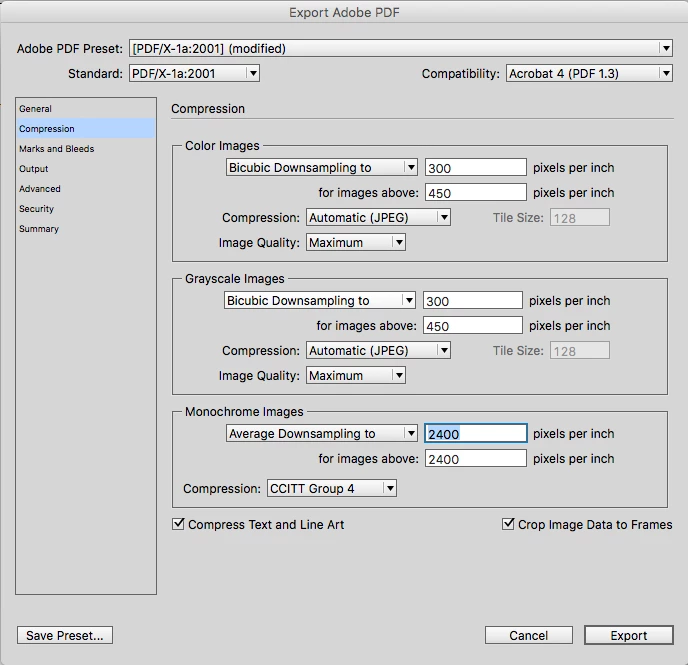
Task: Click Grayscale 'for images above' field 450
Action: [473, 325]
